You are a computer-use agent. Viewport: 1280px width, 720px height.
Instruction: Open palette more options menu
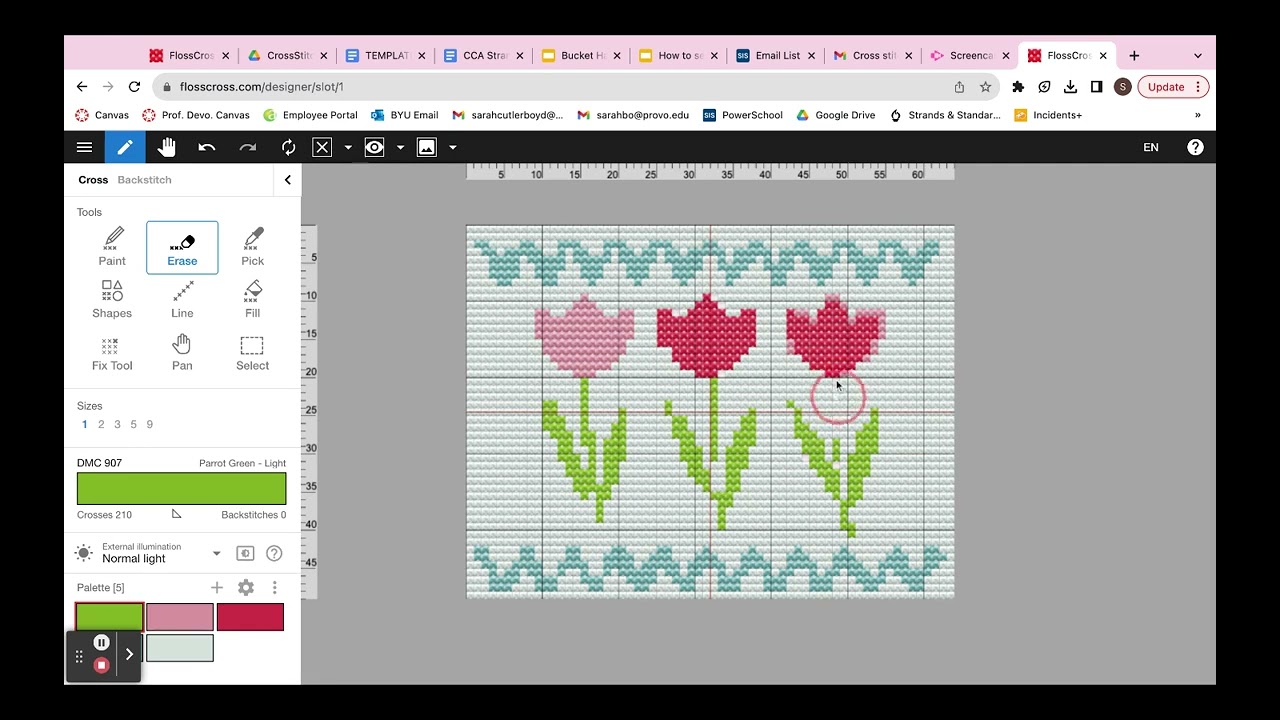click(275, 587)
